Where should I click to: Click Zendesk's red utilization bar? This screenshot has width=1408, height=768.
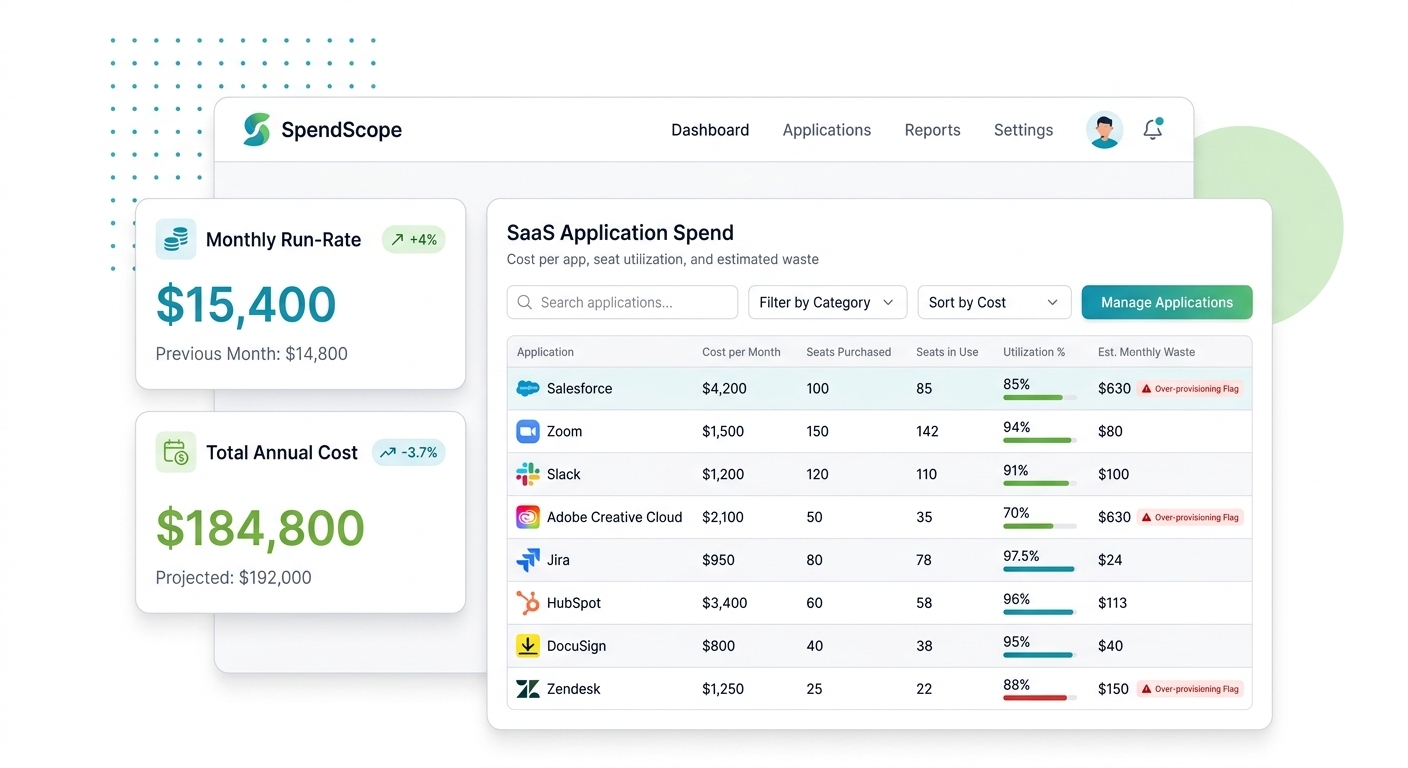point(1035,697)
